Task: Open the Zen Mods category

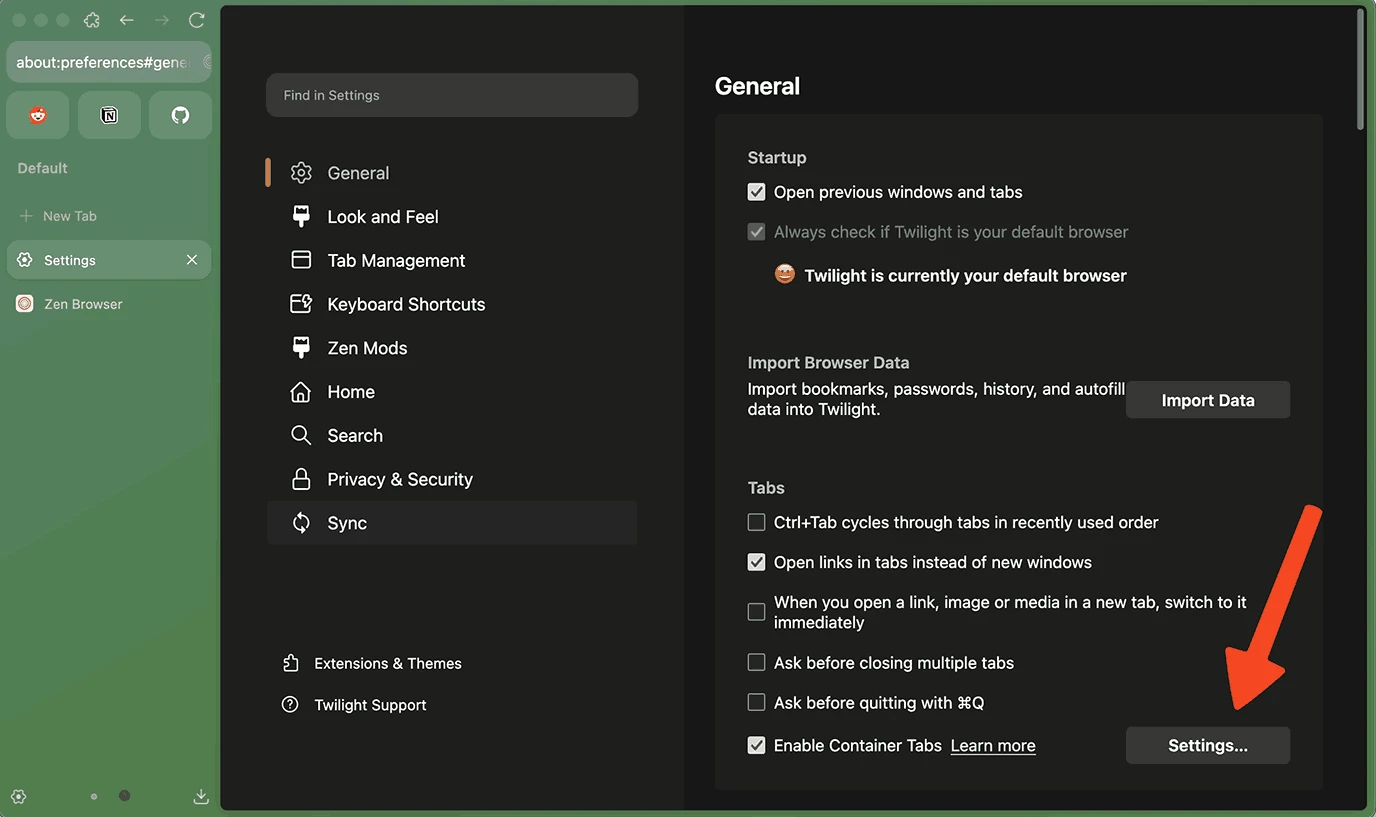Action: tap(452, 348)
